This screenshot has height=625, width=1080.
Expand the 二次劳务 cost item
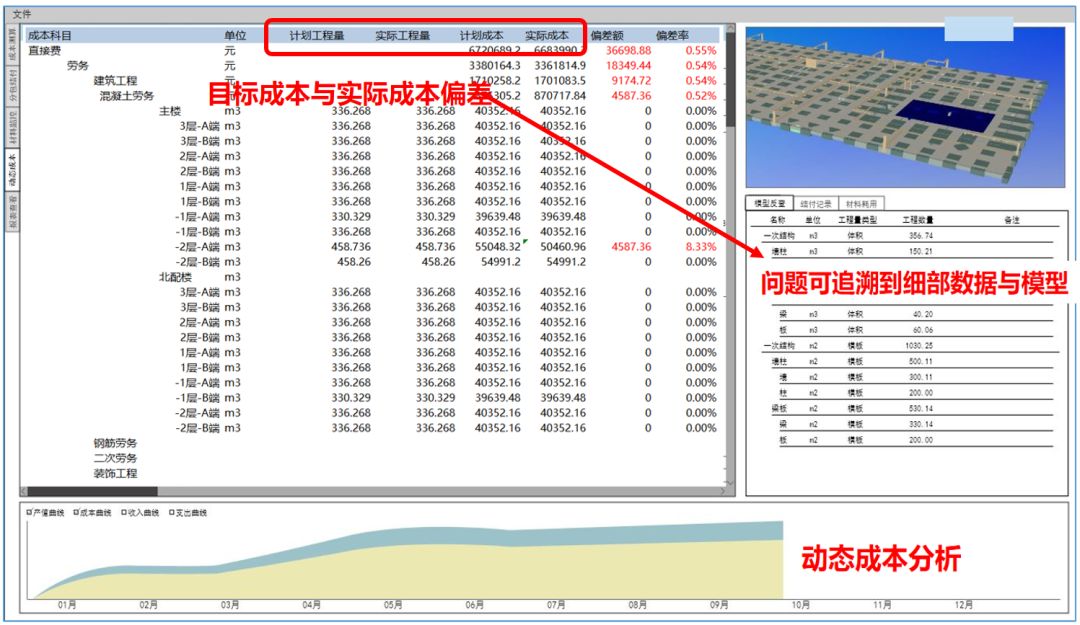tap(115, 458)
